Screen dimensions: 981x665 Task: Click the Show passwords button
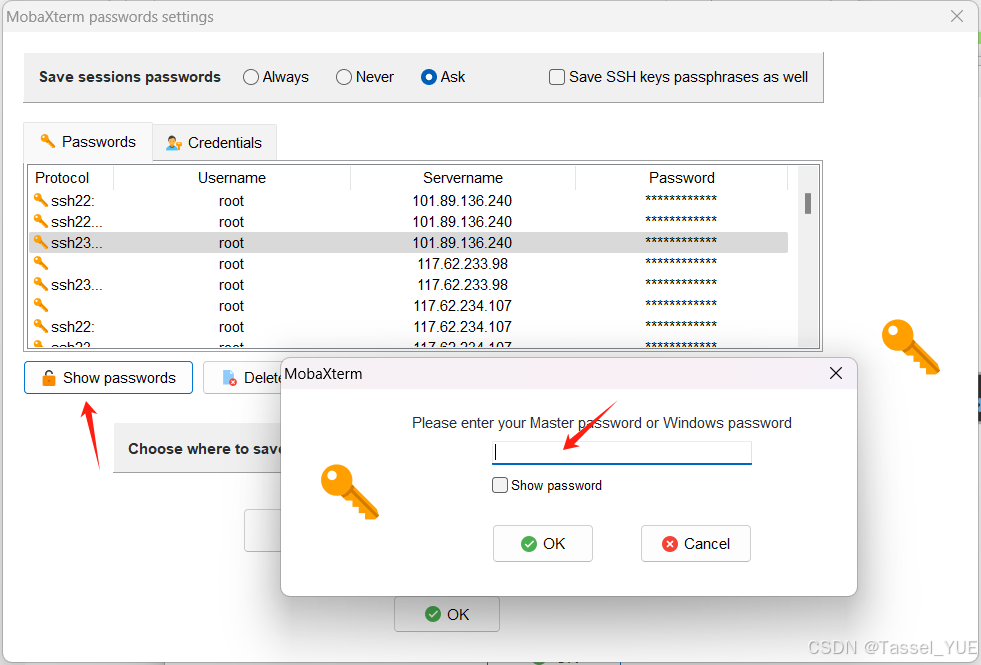(108, 378)
